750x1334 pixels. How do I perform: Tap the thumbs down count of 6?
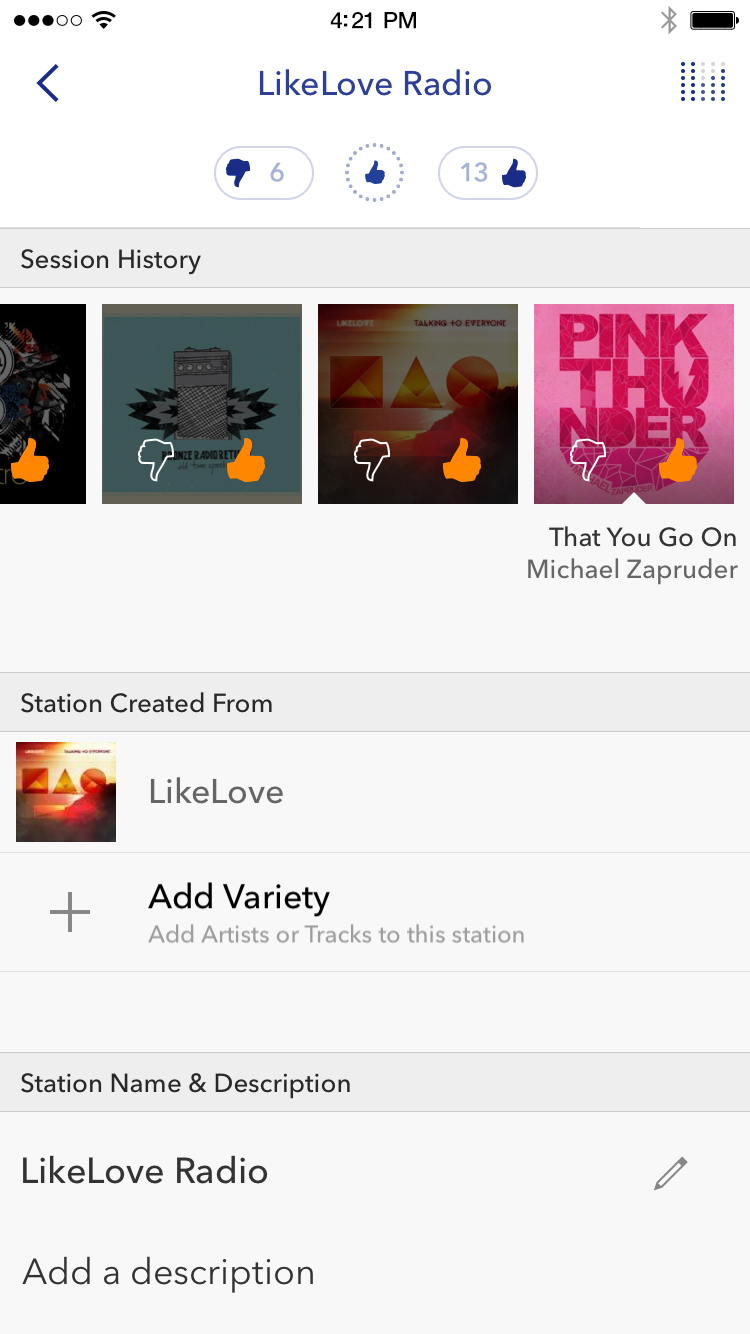tap(263, 174)
